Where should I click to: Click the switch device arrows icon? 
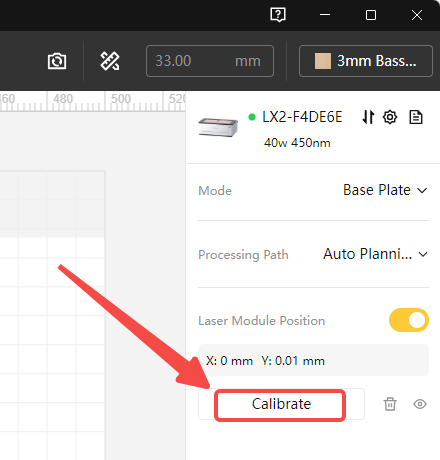pyautogui.click(x=368, y=117)
